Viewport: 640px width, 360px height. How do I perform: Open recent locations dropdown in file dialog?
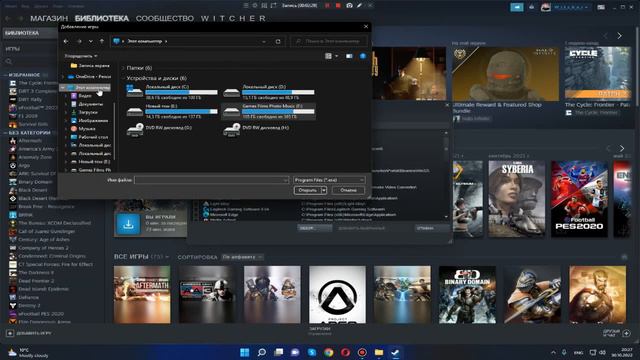click(91, 41)
